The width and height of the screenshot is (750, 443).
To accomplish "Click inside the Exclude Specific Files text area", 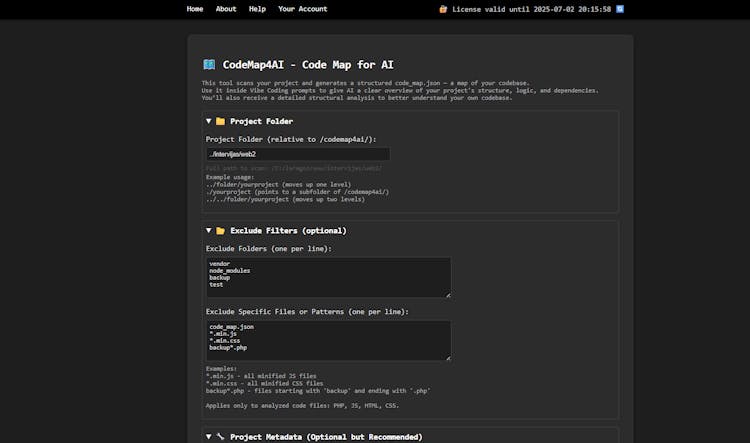I will pyautogui.click(x=328, y=340).
